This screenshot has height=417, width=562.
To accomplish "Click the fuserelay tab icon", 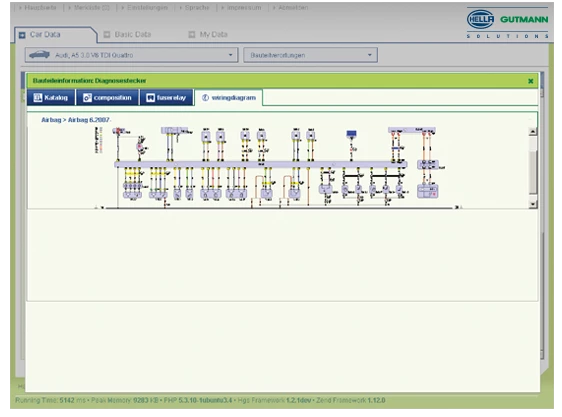I will (151, 98).
